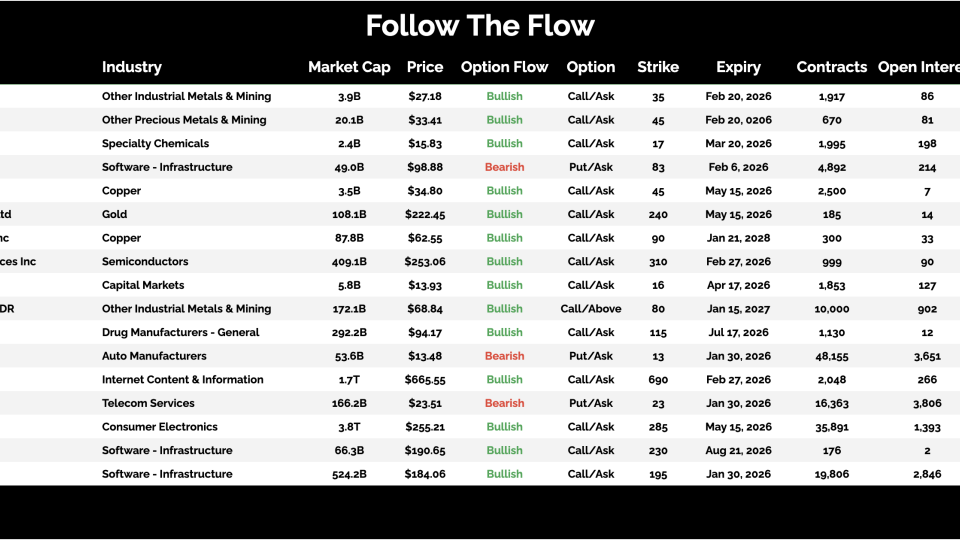The image size is (960, 540).
Task: Click the 48,155 contracts value
Action: pos(832,356)
